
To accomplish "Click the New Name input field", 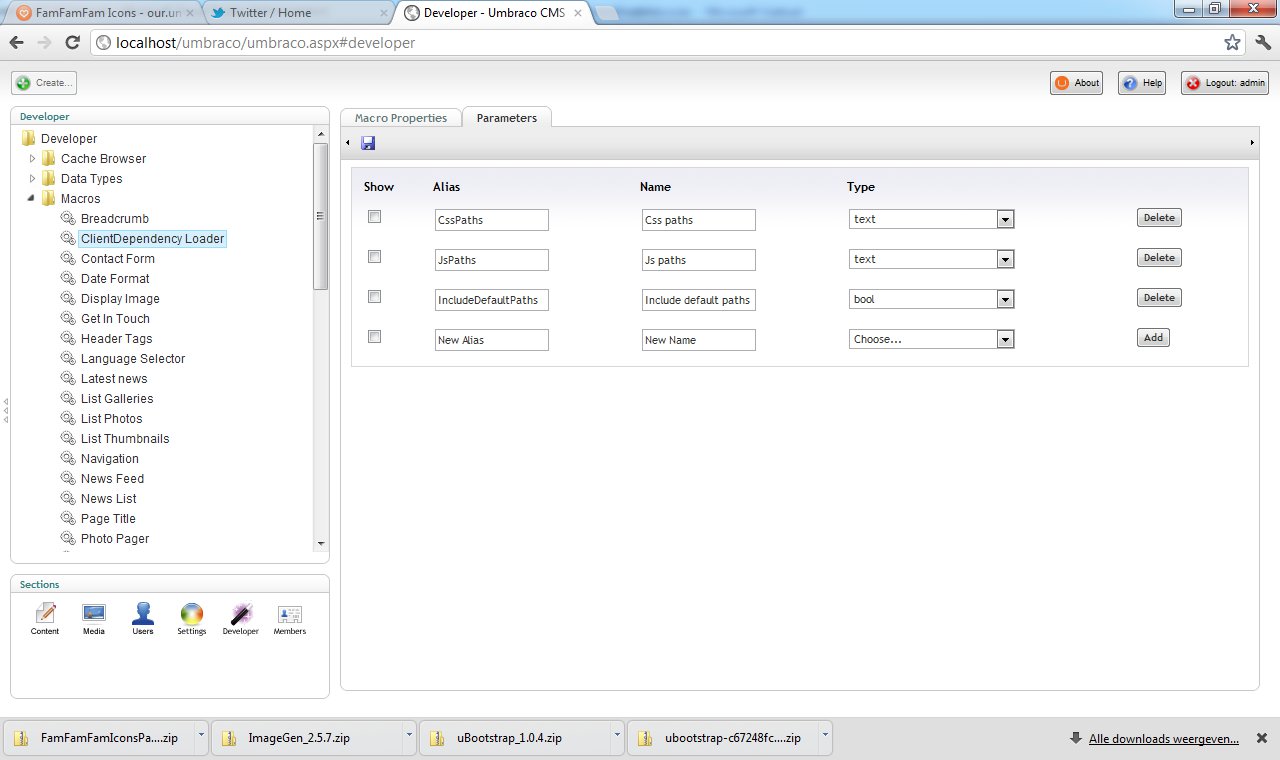I will tap(699, 340).
